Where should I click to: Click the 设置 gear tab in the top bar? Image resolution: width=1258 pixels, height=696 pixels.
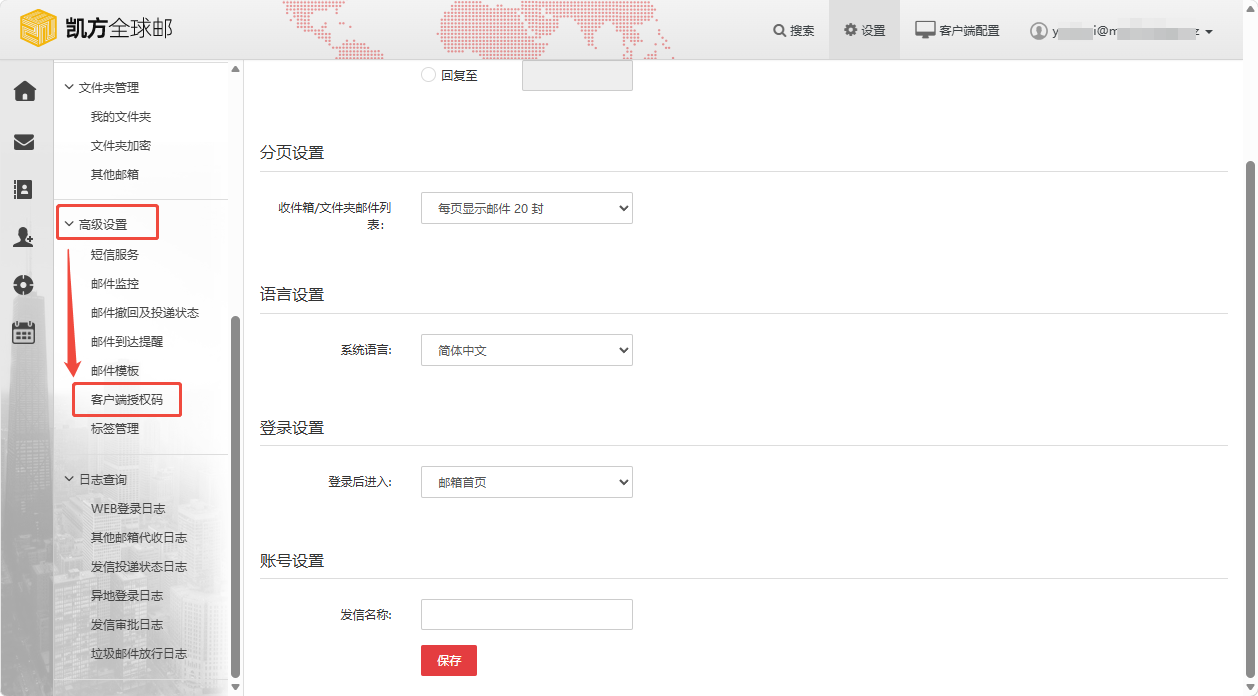click(865, 31)
